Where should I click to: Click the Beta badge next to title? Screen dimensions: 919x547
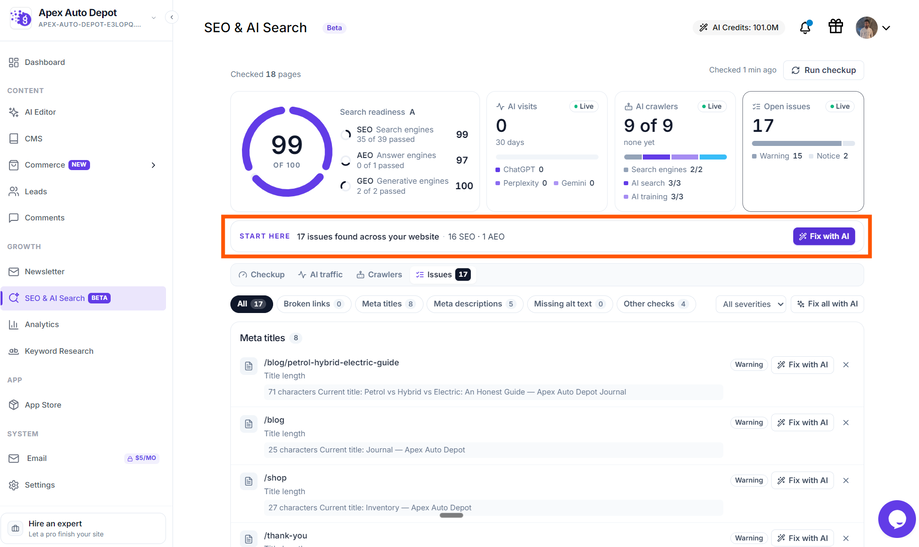[x=334, y=28]
